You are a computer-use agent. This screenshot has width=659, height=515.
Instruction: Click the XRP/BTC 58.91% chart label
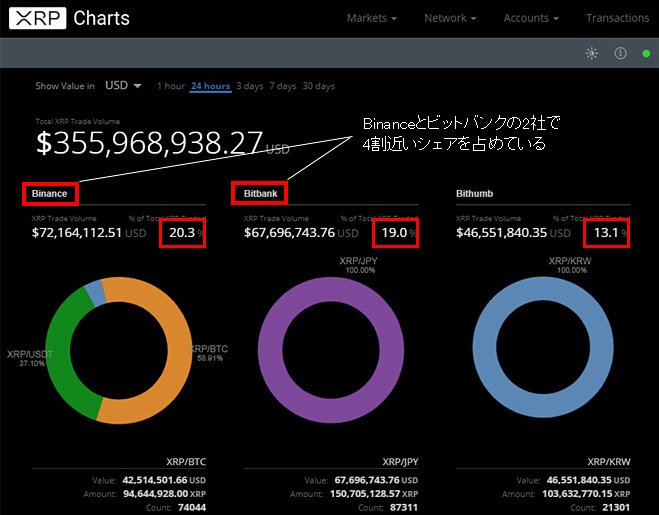[209, 353]
